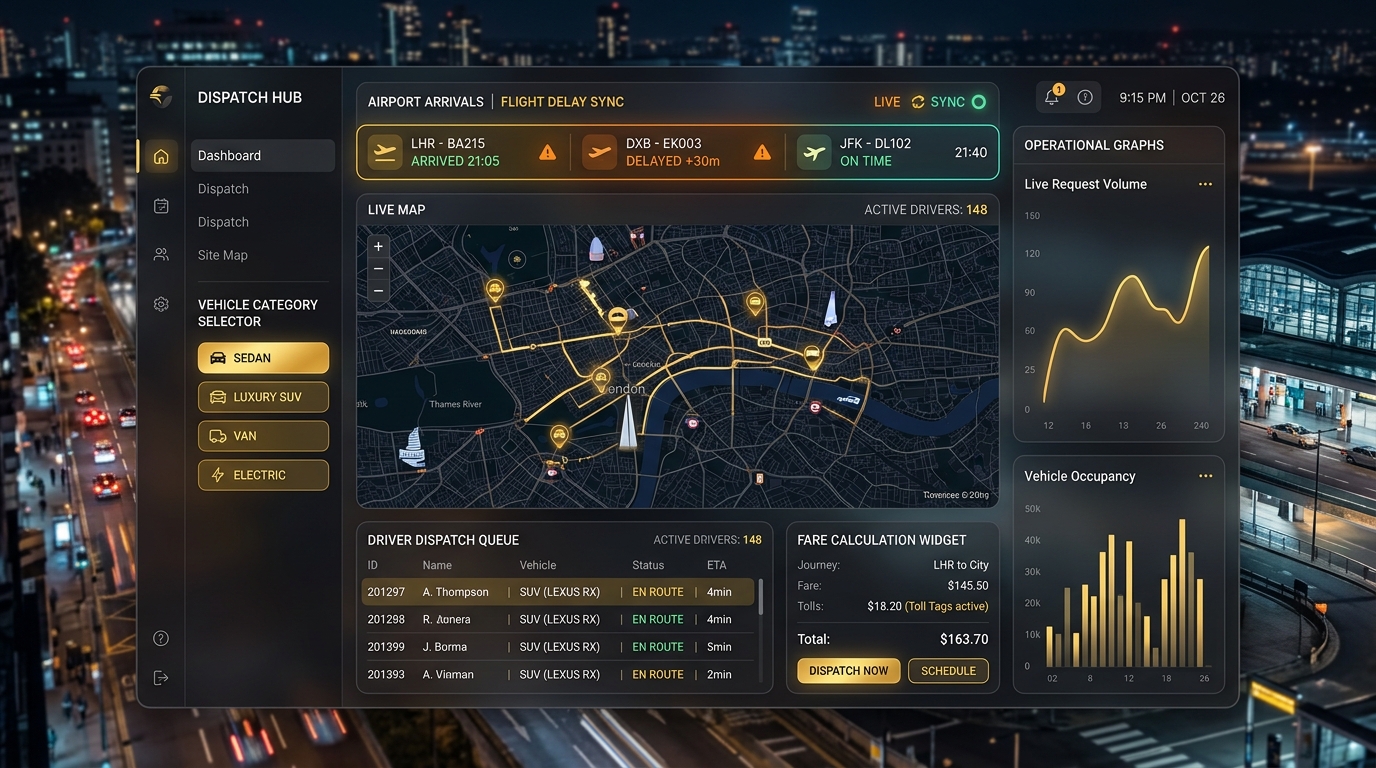Select the ELECTRIC vehicle category
The image size is (1376, 768).
coord(263,475)
